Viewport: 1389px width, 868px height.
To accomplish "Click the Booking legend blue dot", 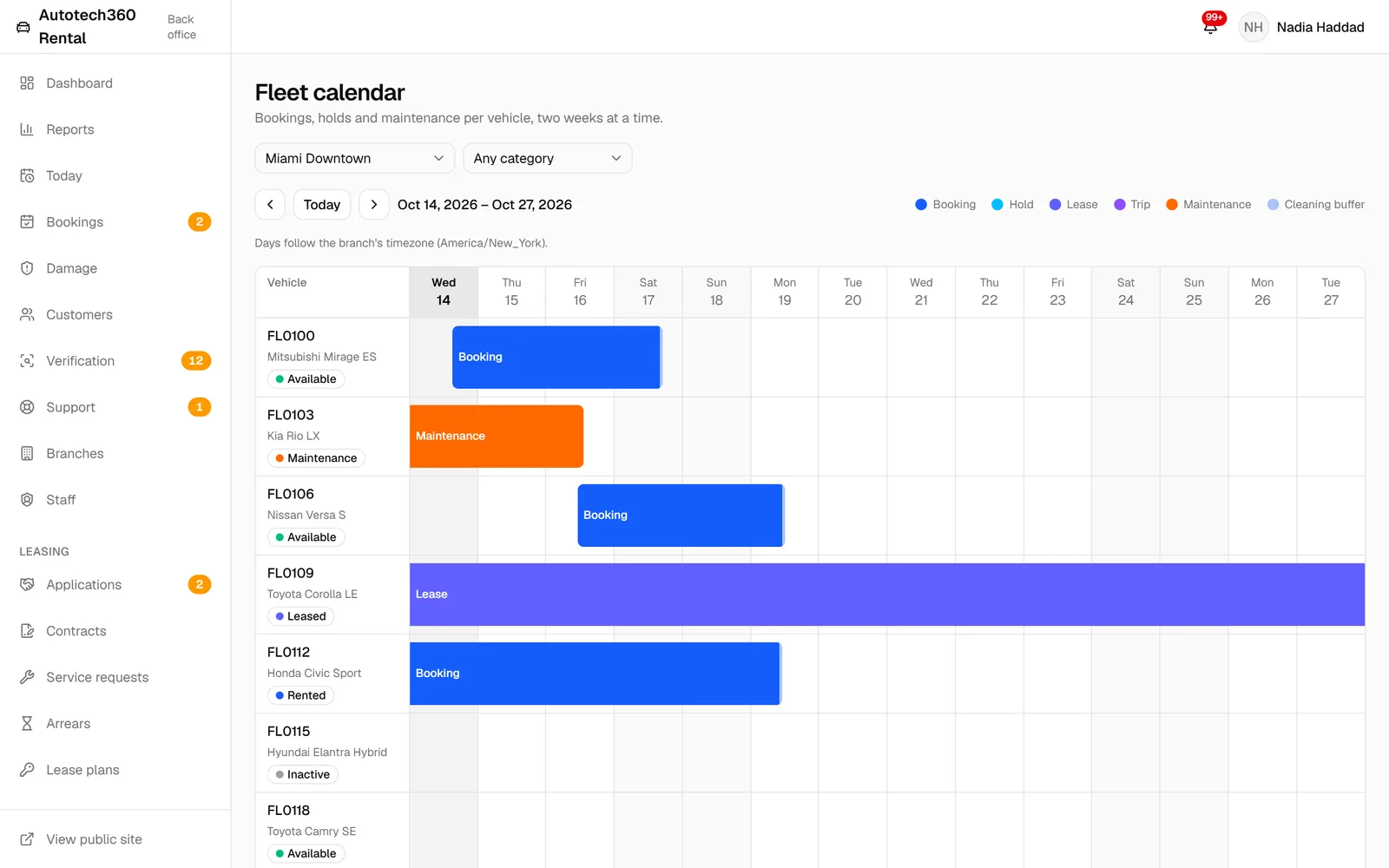I will pyautogui.click(x=921, y=205).
